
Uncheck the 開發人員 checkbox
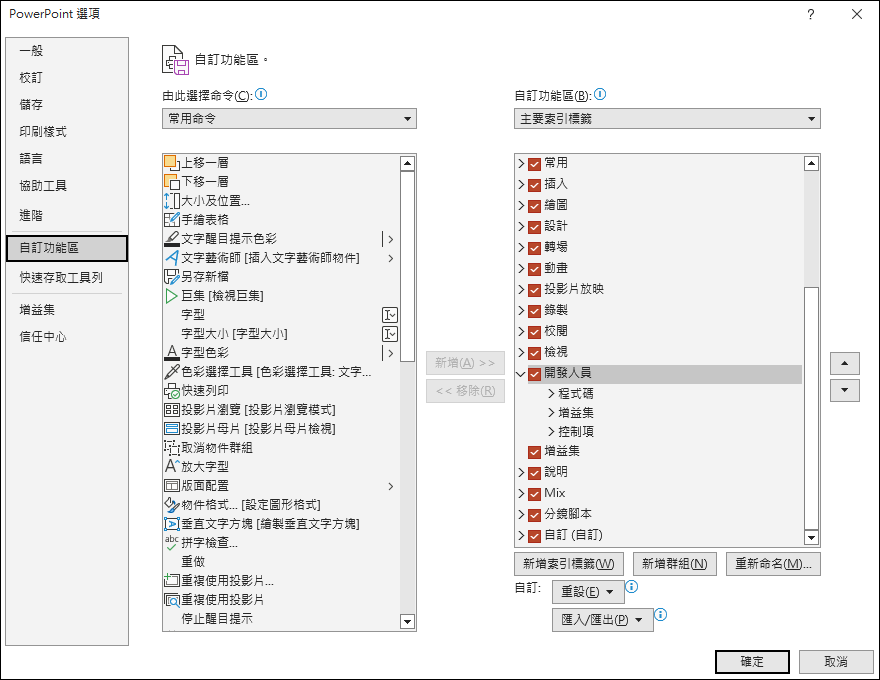coord(534,374)
